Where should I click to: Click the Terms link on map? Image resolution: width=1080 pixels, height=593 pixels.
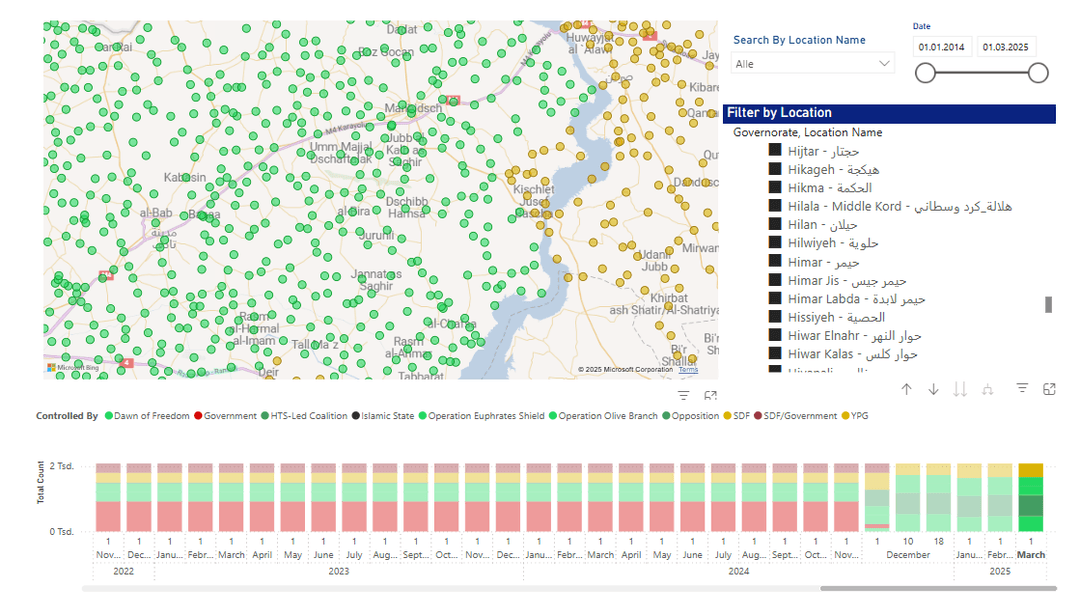(x=688, y=370)
